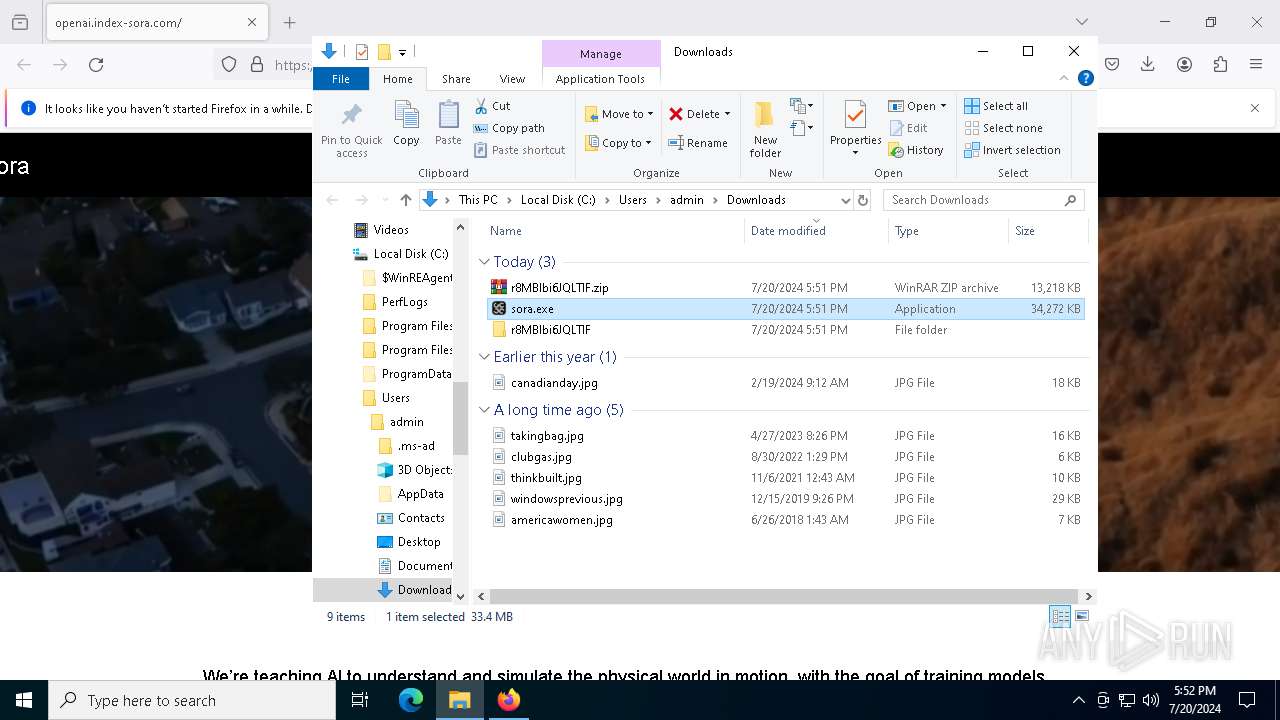Switch to the Share tab

coord(456,79)
